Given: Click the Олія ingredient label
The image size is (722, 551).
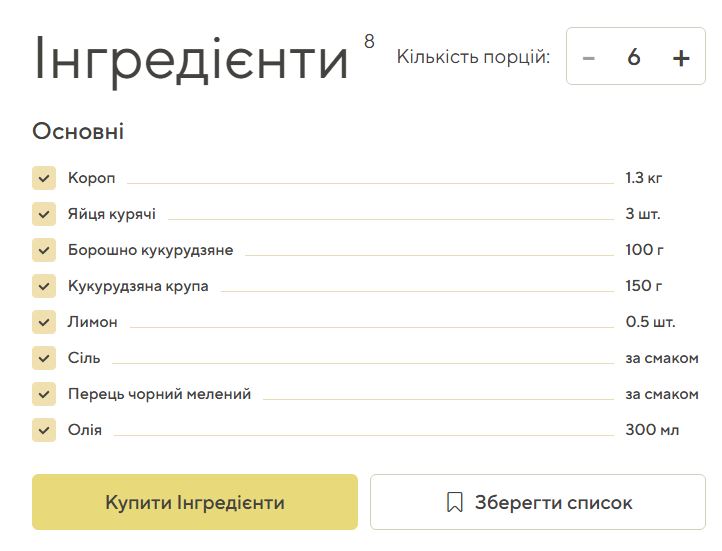Looking at the screenshot, I should pyautogui.click(x=85, y=430).
